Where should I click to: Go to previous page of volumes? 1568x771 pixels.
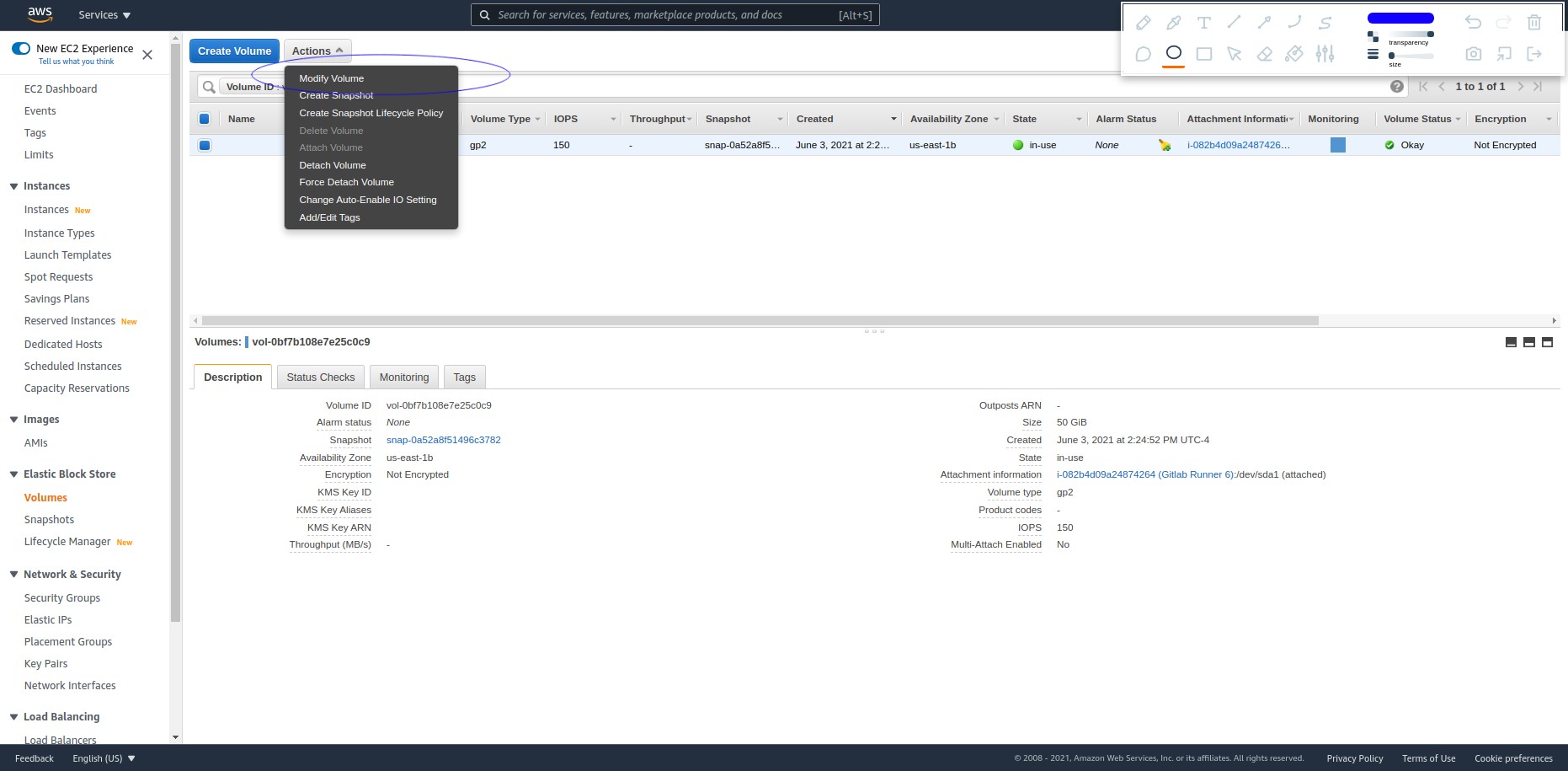(x=1442, y=87)
